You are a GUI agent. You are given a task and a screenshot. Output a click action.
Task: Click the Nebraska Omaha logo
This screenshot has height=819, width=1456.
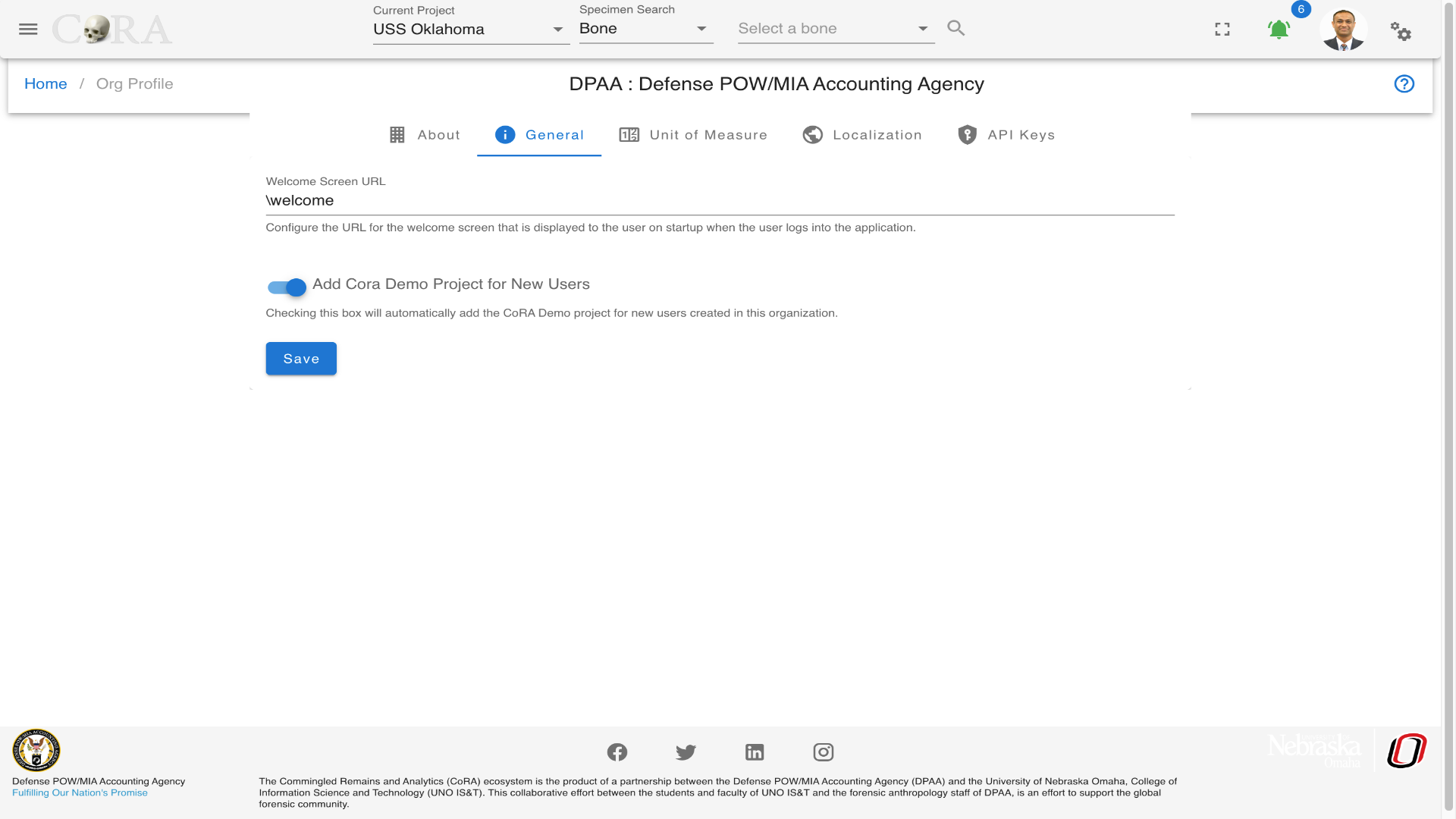click(x=1315, y=750)
